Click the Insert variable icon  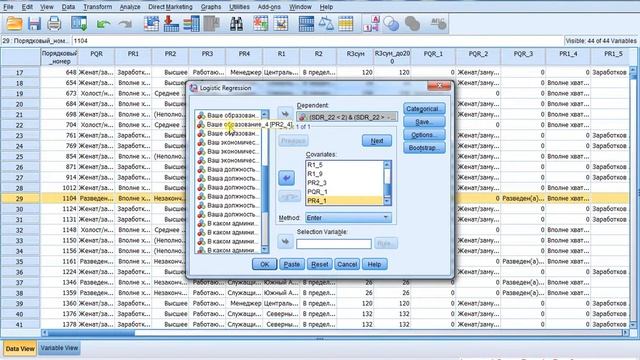tap(281, 24)
